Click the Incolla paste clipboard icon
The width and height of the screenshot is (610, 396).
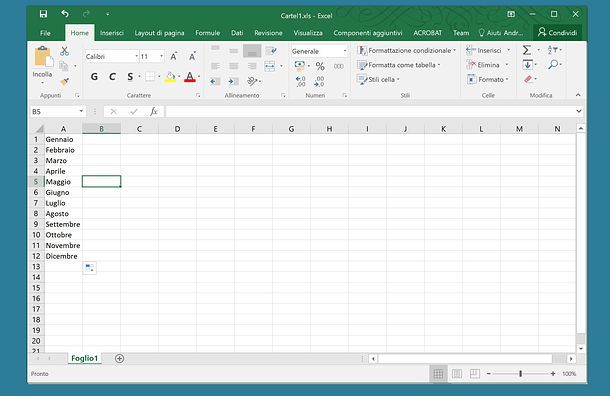pos(43,57)
